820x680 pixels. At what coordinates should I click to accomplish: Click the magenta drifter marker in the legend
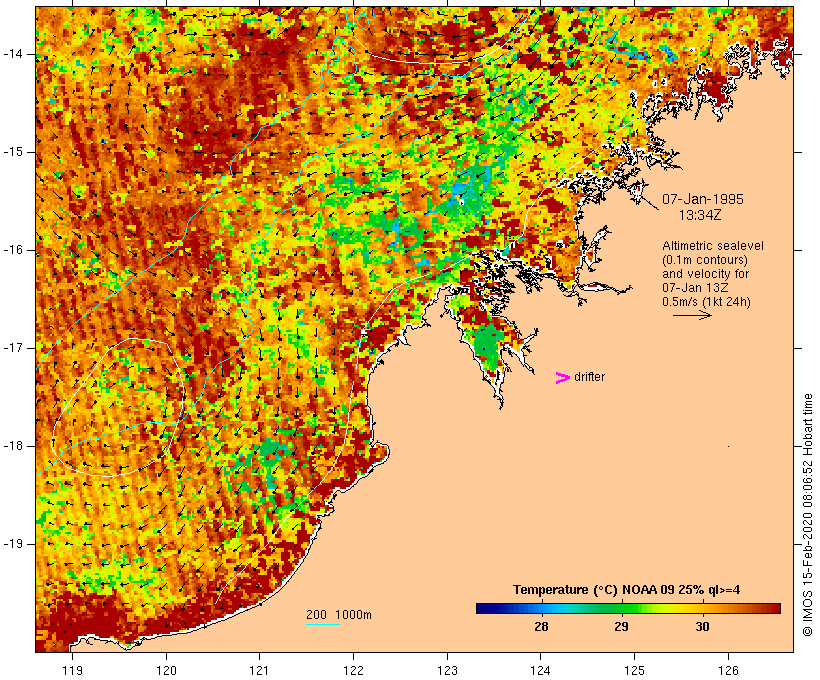562,378
